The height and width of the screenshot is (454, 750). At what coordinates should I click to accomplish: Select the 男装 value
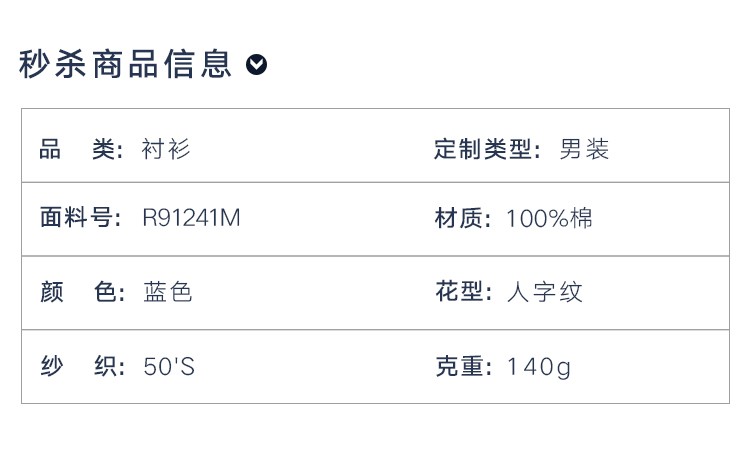pos(584,149)
